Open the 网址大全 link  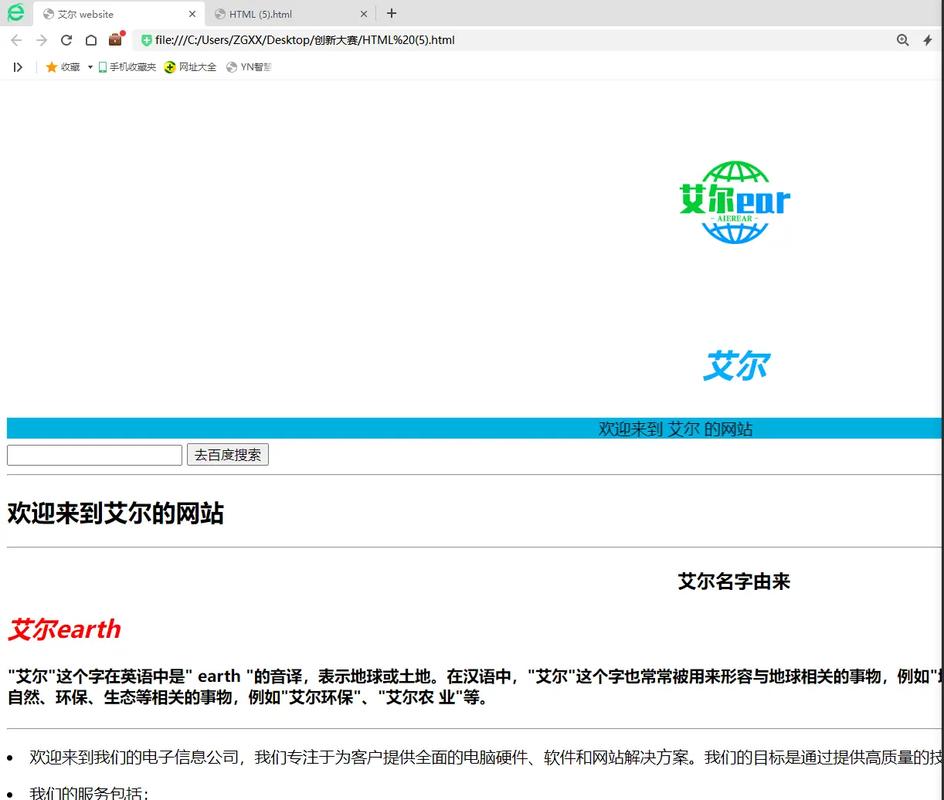point(190,67)
